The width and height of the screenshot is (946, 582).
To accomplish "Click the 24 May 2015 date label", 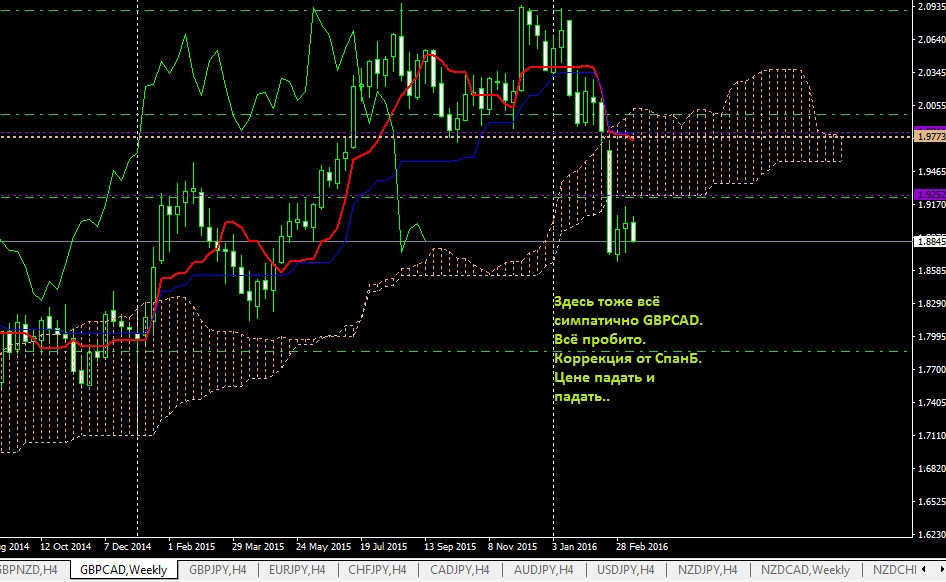I will point(323,546).
